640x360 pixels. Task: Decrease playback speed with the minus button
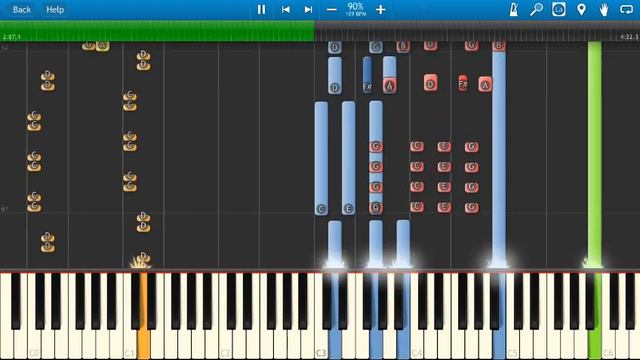tap(332, 9)
